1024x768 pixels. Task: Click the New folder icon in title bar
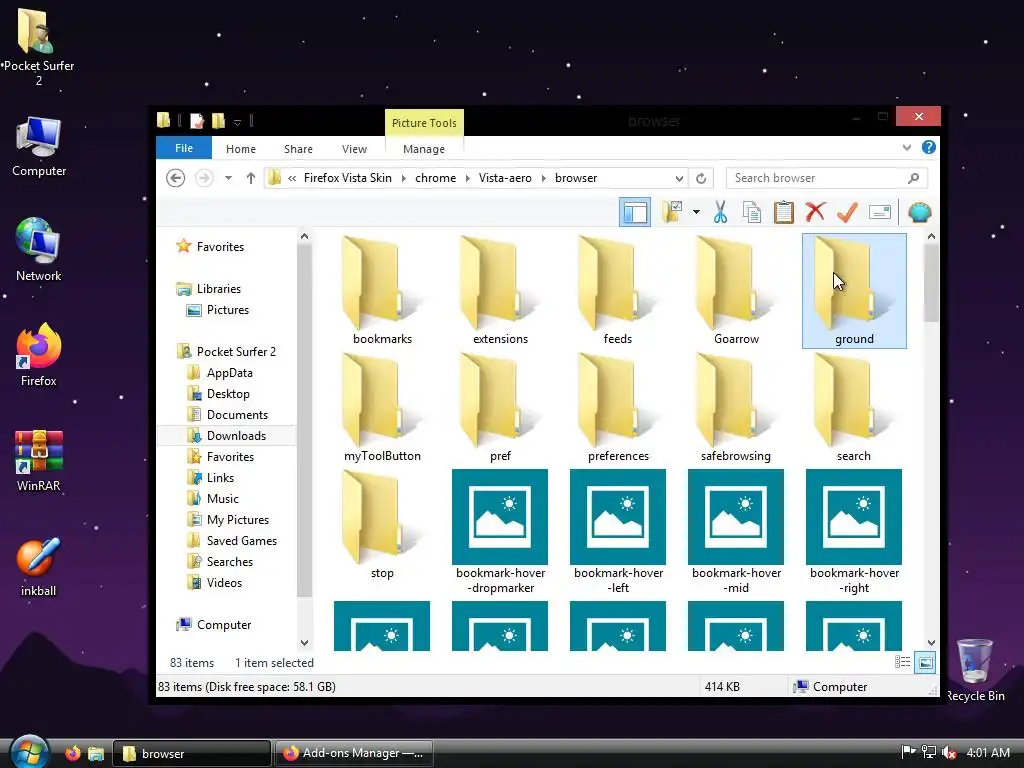218,121
